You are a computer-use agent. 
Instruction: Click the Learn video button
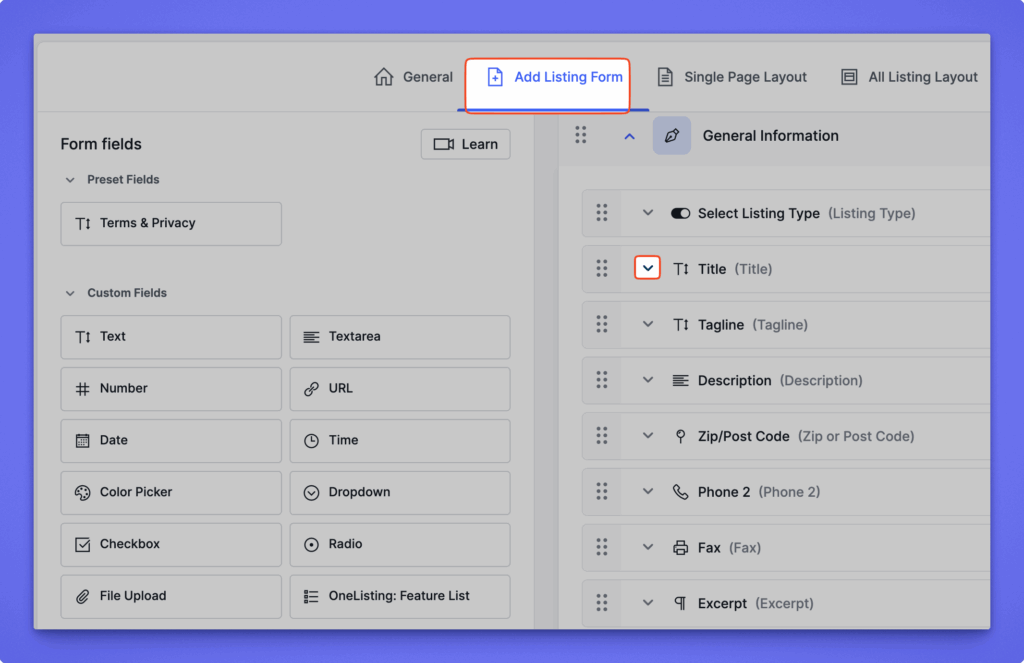(465, 144)
